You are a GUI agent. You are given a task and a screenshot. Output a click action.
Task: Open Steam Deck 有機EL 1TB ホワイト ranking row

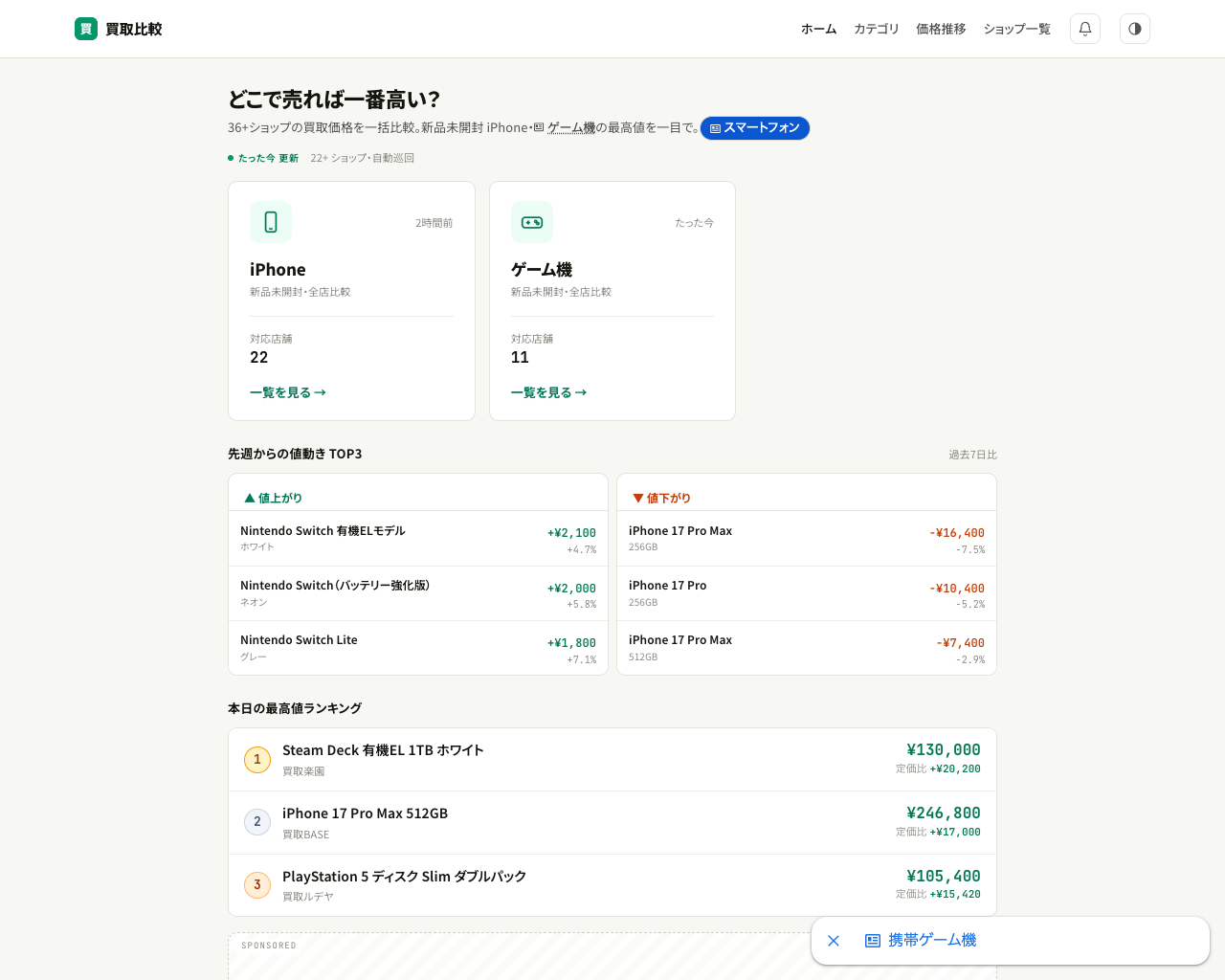click(612, 760)
